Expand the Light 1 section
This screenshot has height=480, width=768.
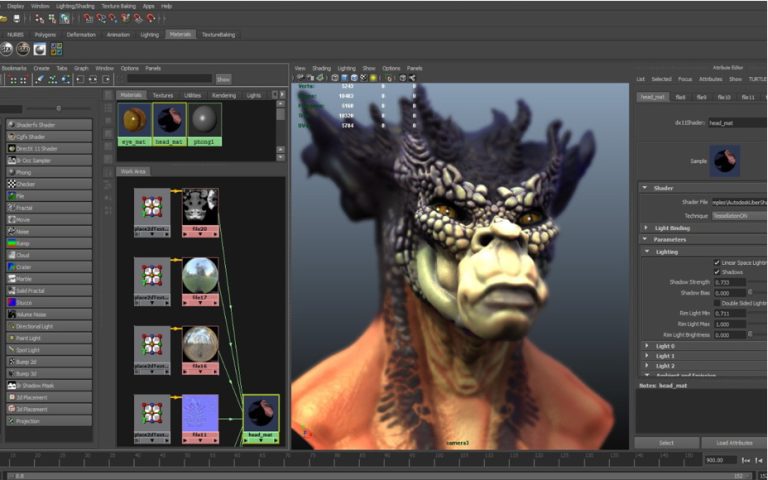click(647, 356)
